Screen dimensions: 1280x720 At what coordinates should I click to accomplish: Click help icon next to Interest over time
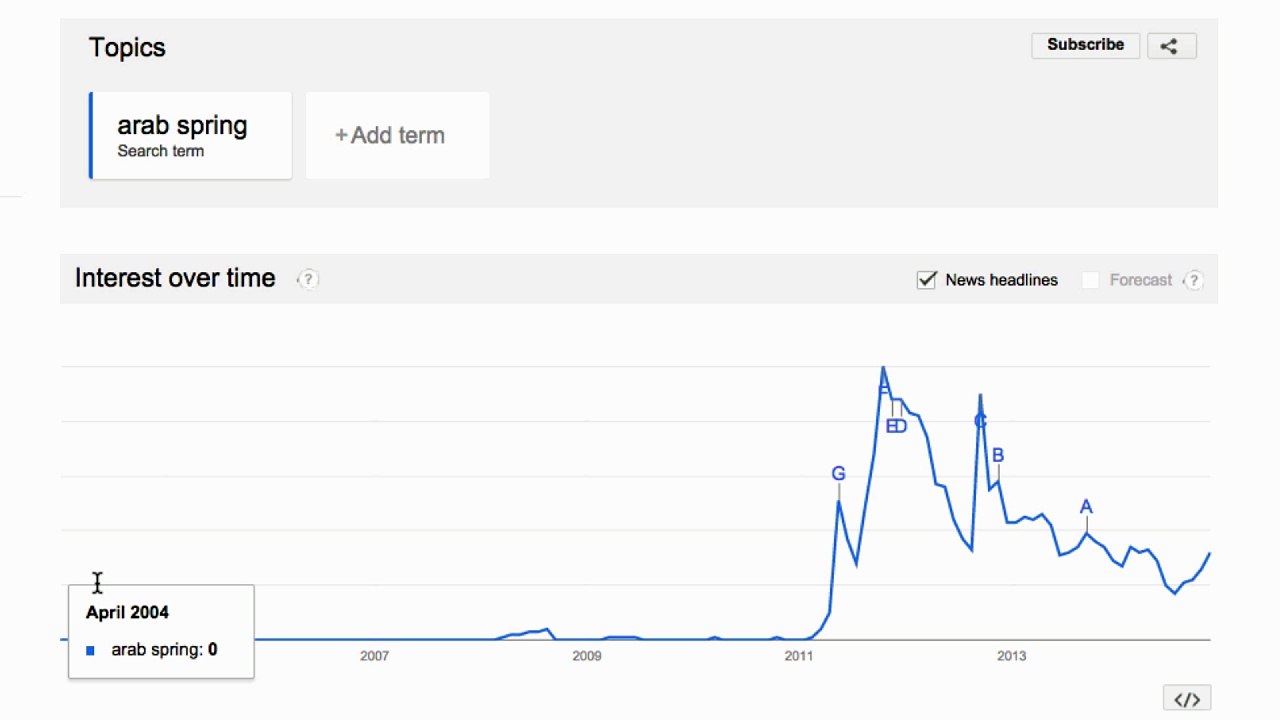[309, 280]
